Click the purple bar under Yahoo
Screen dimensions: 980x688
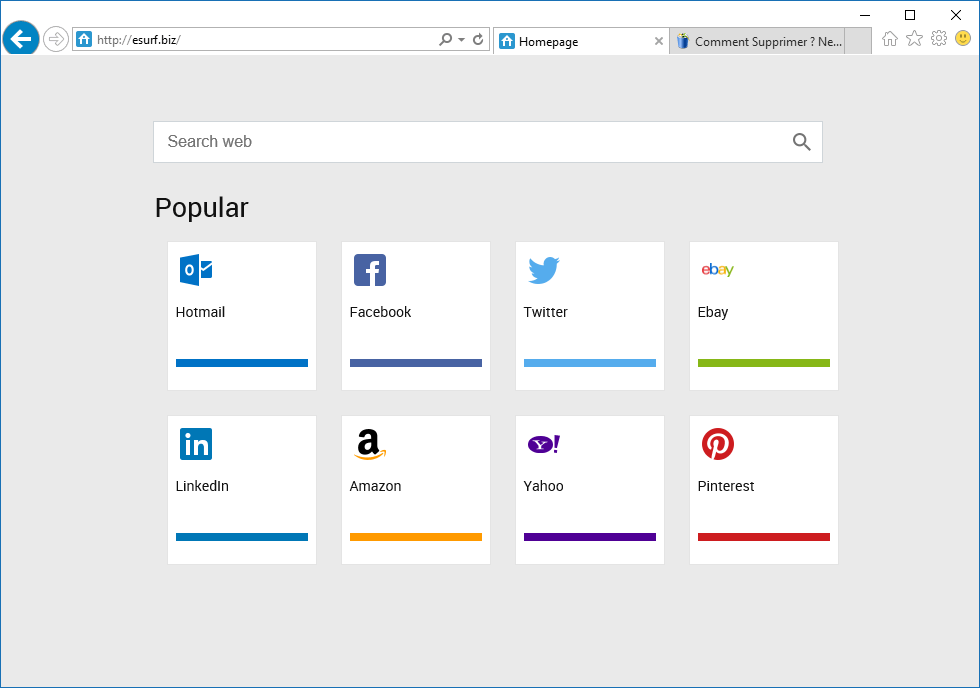[590, 537]
